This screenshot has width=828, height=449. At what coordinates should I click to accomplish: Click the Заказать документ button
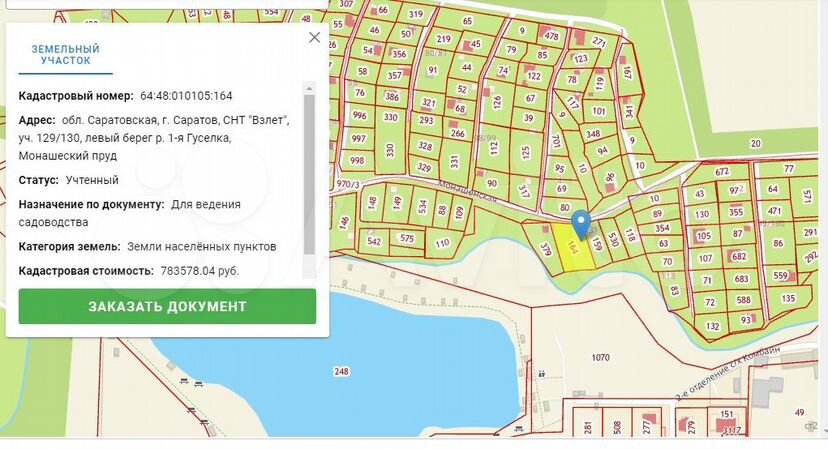(167, 306)
